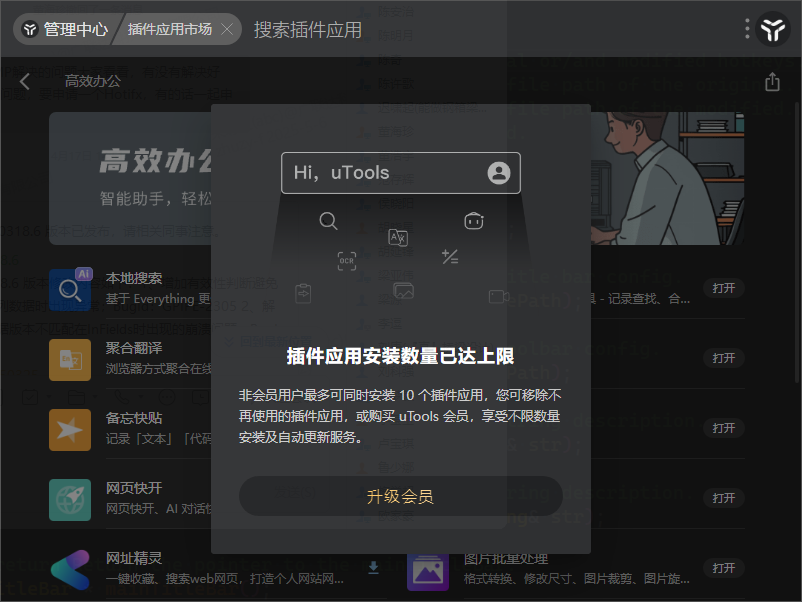
Task: Click 打开 button beside 聚合翻译 row
Action: [724, 358]
